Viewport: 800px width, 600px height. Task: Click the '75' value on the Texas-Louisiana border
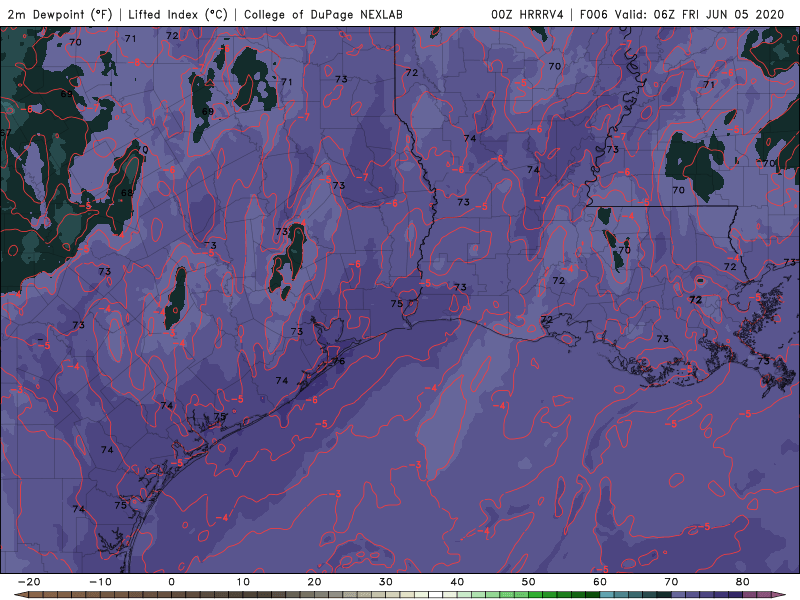(x=397, y=304)
